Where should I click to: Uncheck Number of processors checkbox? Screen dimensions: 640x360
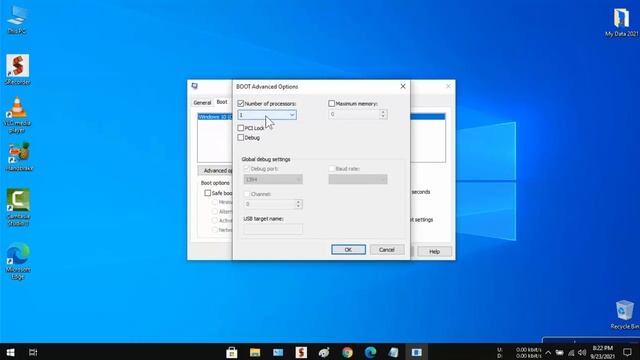241,104
